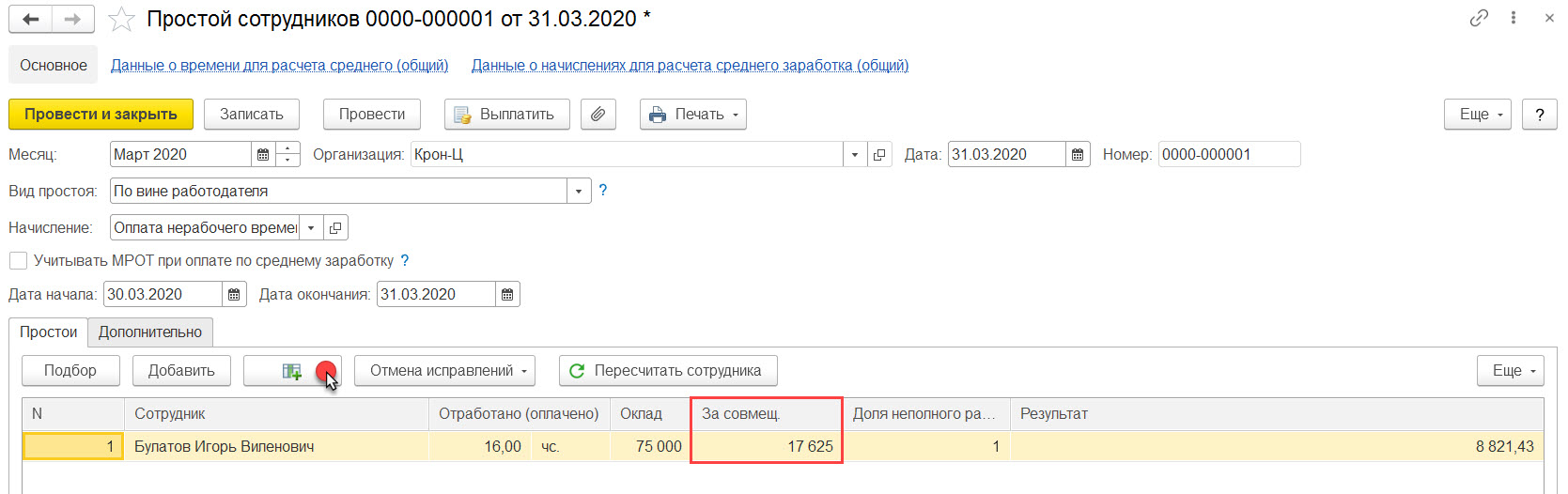Click the Номер input field
Viewport: 1568px width, 494px height.
coord(1229,155)
